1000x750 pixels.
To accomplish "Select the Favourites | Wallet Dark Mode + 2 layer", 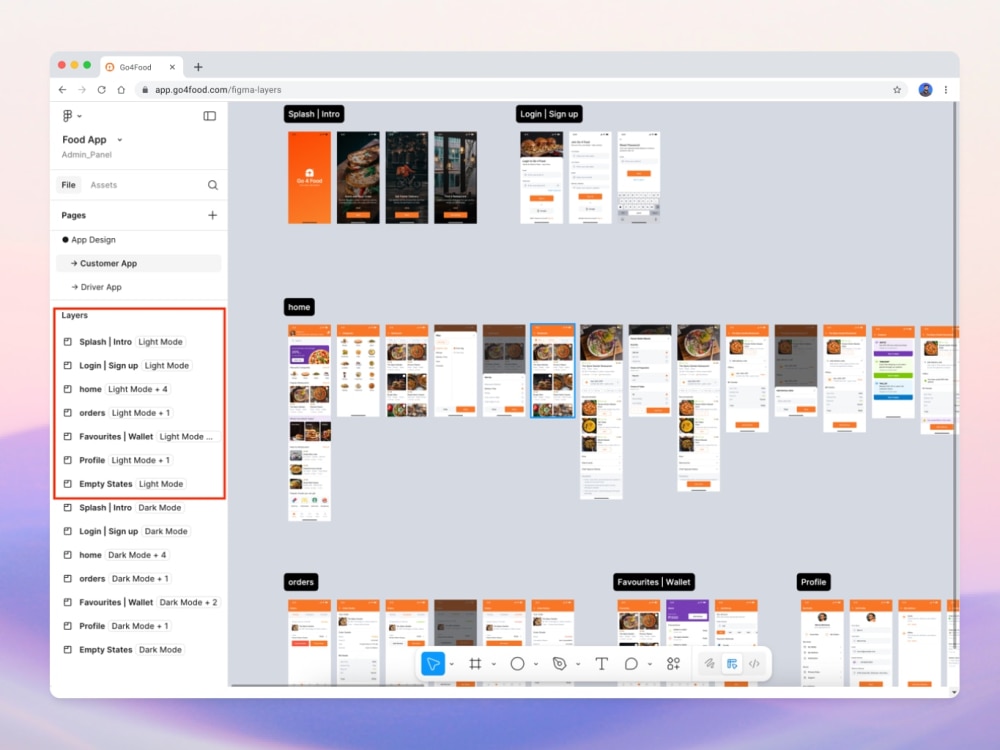I will pos(140,602).
